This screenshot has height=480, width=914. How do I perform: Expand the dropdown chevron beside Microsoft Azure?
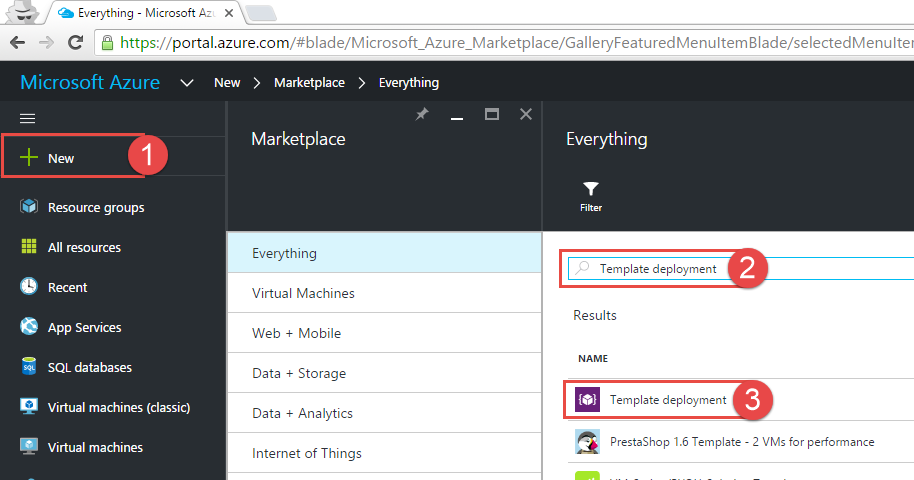coord(186,82)
